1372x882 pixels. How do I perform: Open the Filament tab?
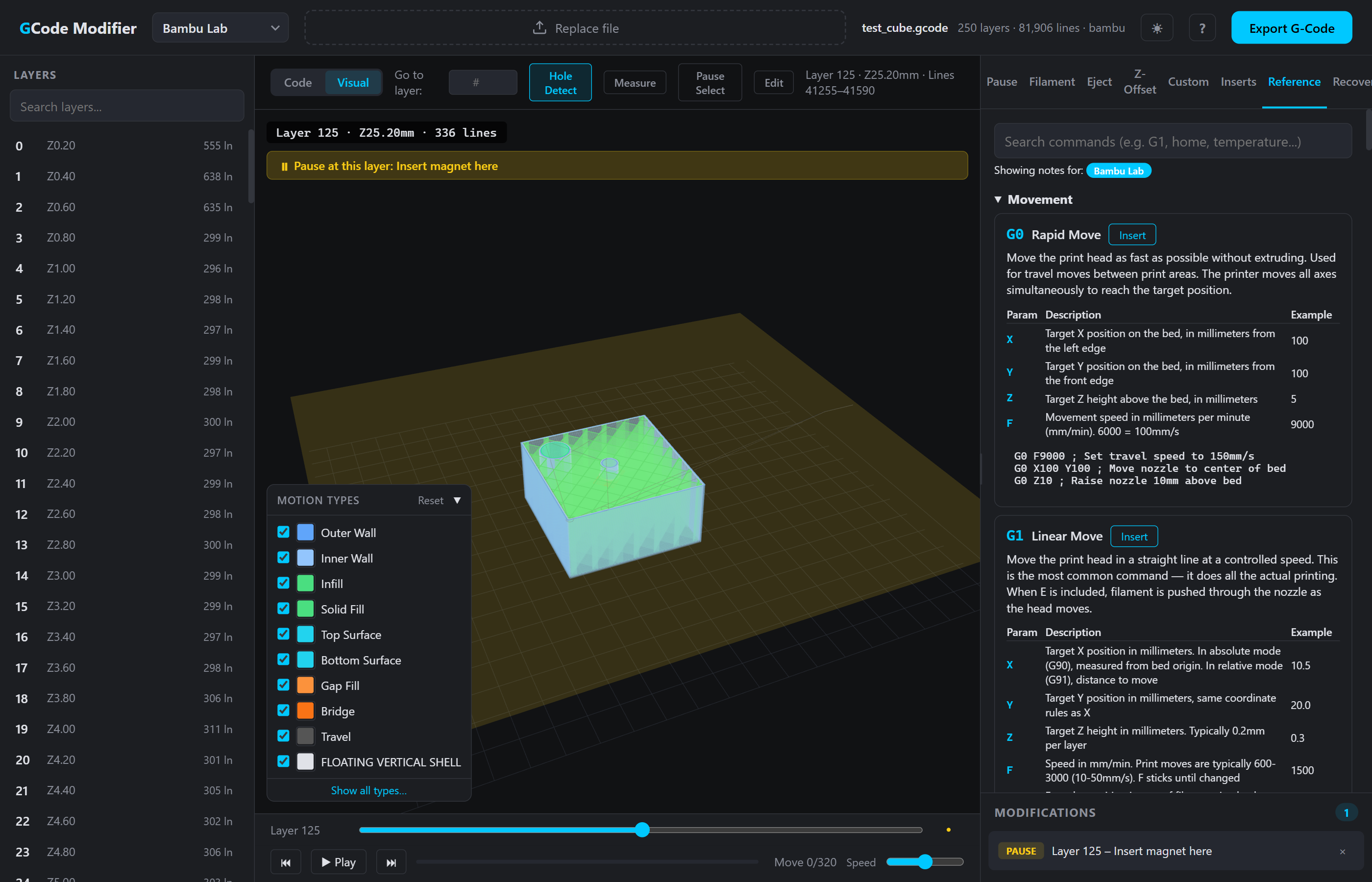click(1052, 82)
